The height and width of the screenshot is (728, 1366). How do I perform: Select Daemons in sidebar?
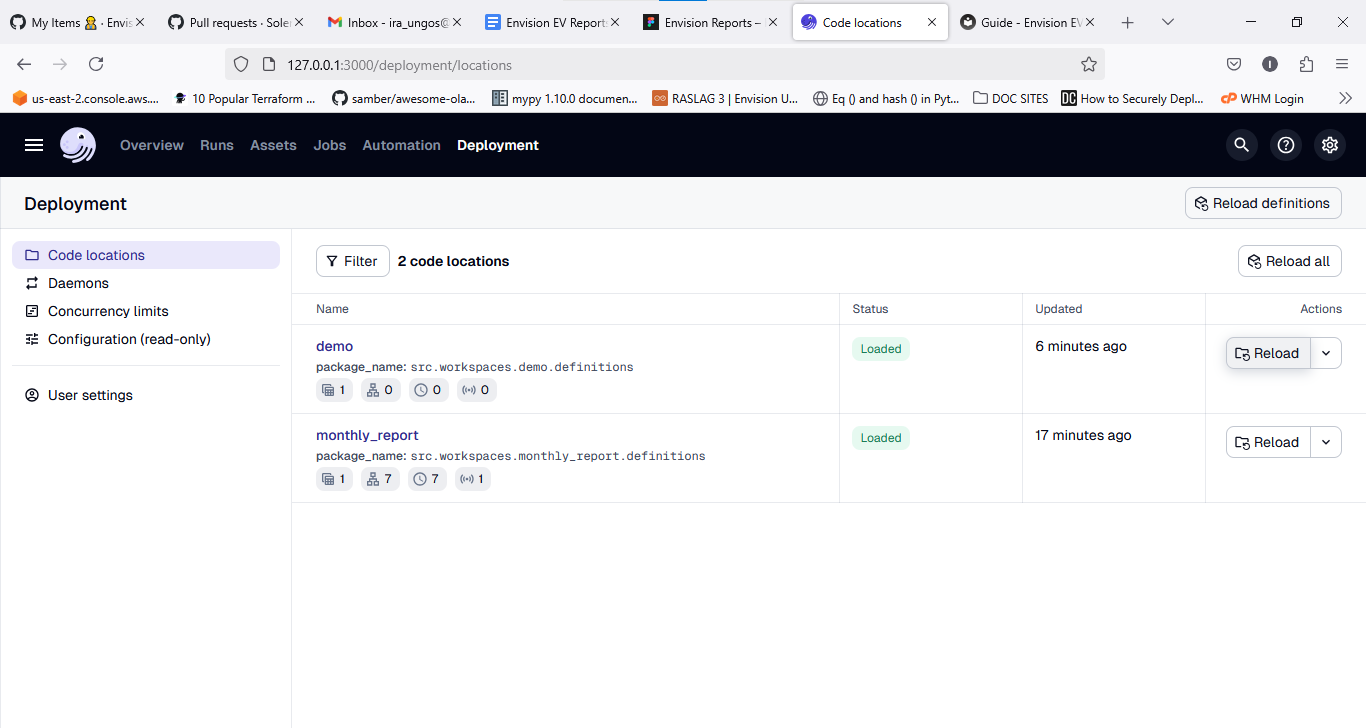point(146,283)
